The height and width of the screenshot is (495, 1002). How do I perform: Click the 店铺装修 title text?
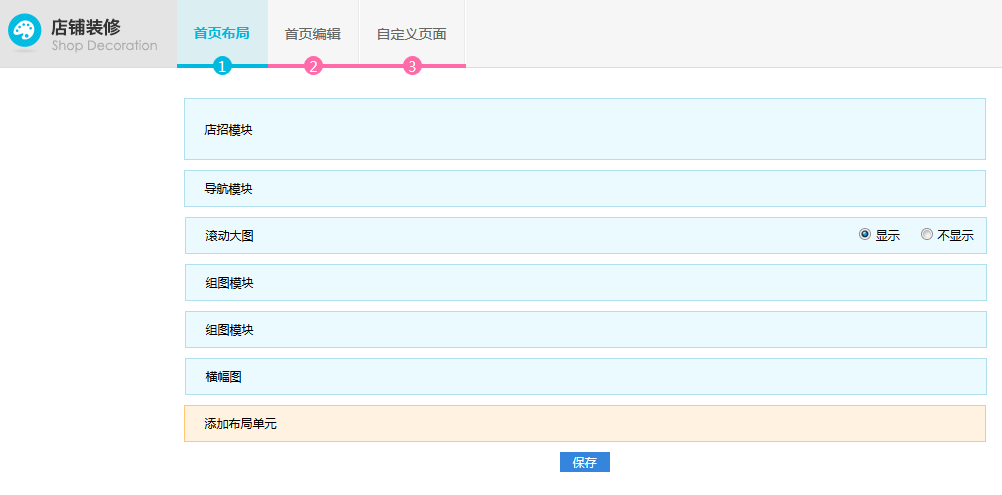point(86,26)
